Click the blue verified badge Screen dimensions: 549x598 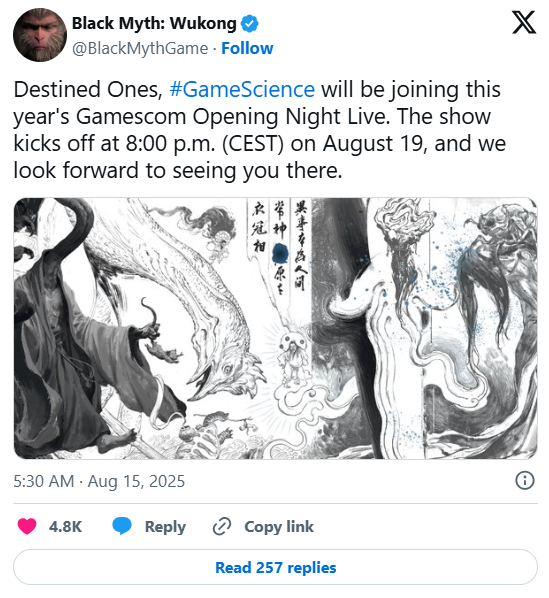(250, 24)
